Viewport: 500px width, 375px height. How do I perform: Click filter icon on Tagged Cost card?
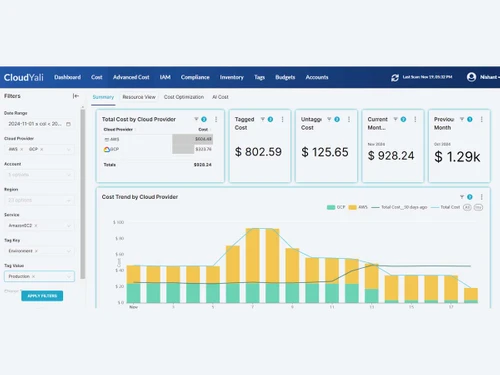tap(263, 119)
